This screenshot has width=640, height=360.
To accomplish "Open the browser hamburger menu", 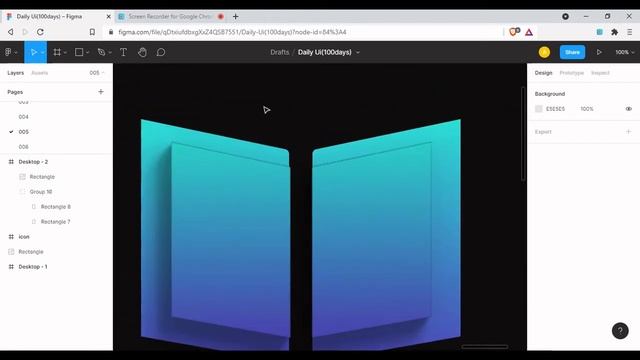I will tap(630, 32).
